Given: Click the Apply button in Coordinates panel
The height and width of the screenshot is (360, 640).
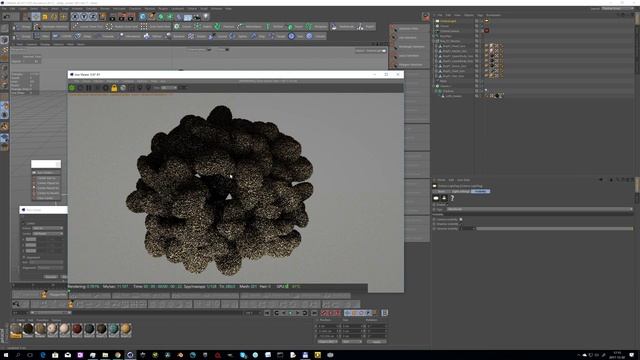Looking at the screenshot, I should 376,342.
